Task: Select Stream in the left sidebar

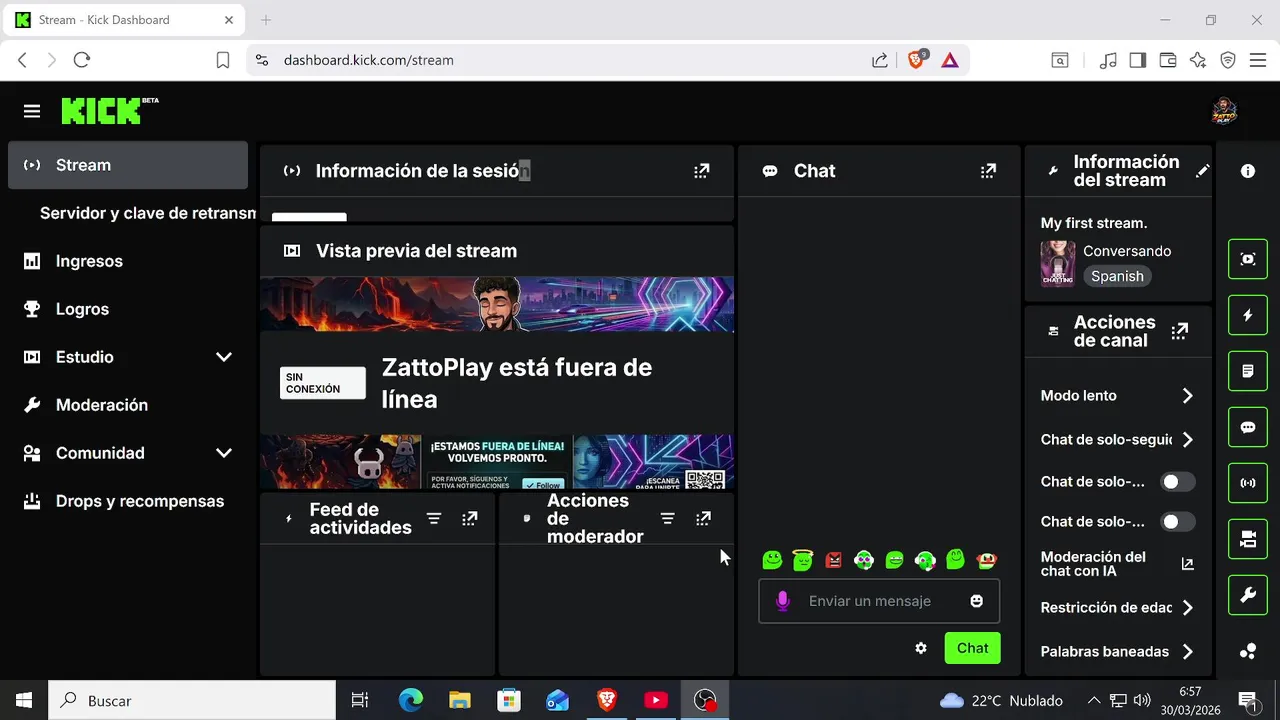Action: [128, 165]
